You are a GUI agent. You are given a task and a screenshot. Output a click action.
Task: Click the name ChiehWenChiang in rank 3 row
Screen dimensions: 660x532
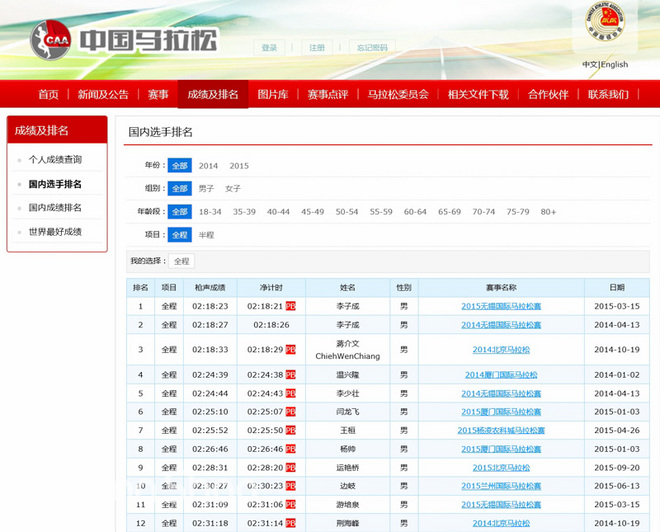(x=348, y=356)
